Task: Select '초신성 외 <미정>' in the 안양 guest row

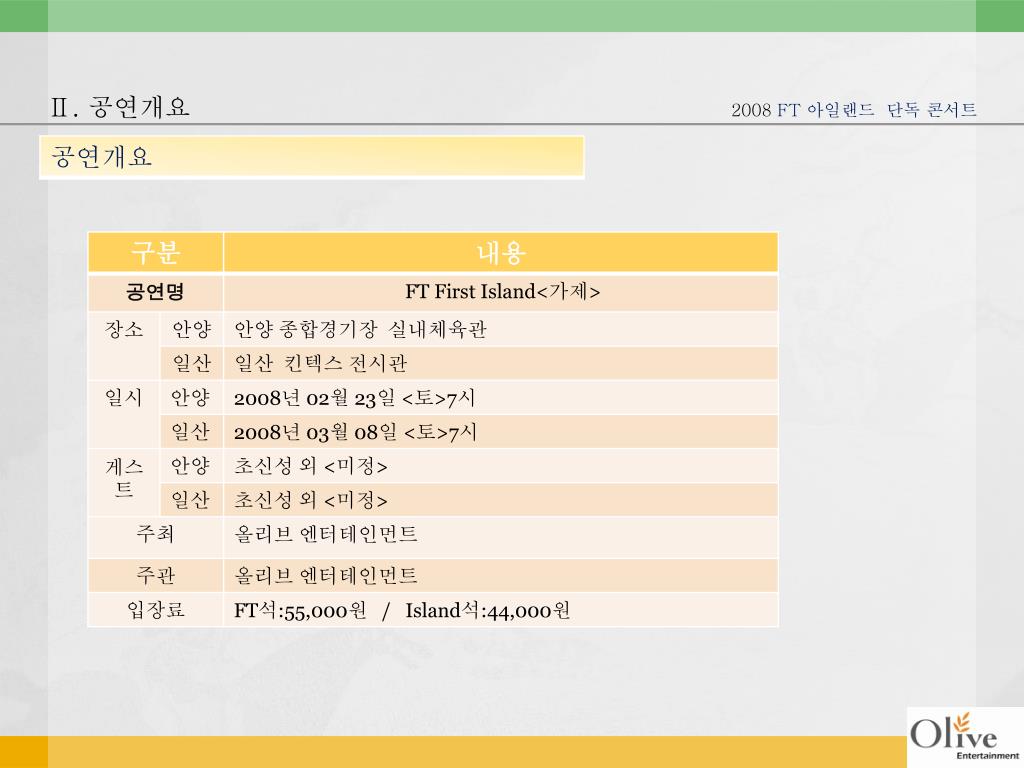Action: coord(311,466)
